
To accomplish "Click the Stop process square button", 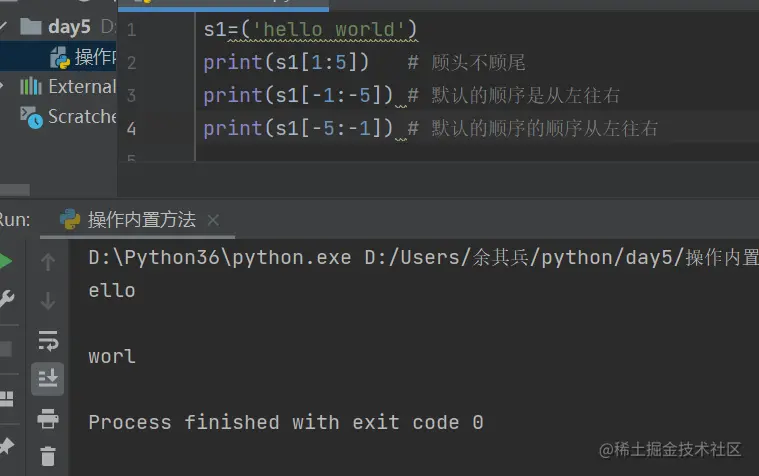I will (x=5, y=349).
